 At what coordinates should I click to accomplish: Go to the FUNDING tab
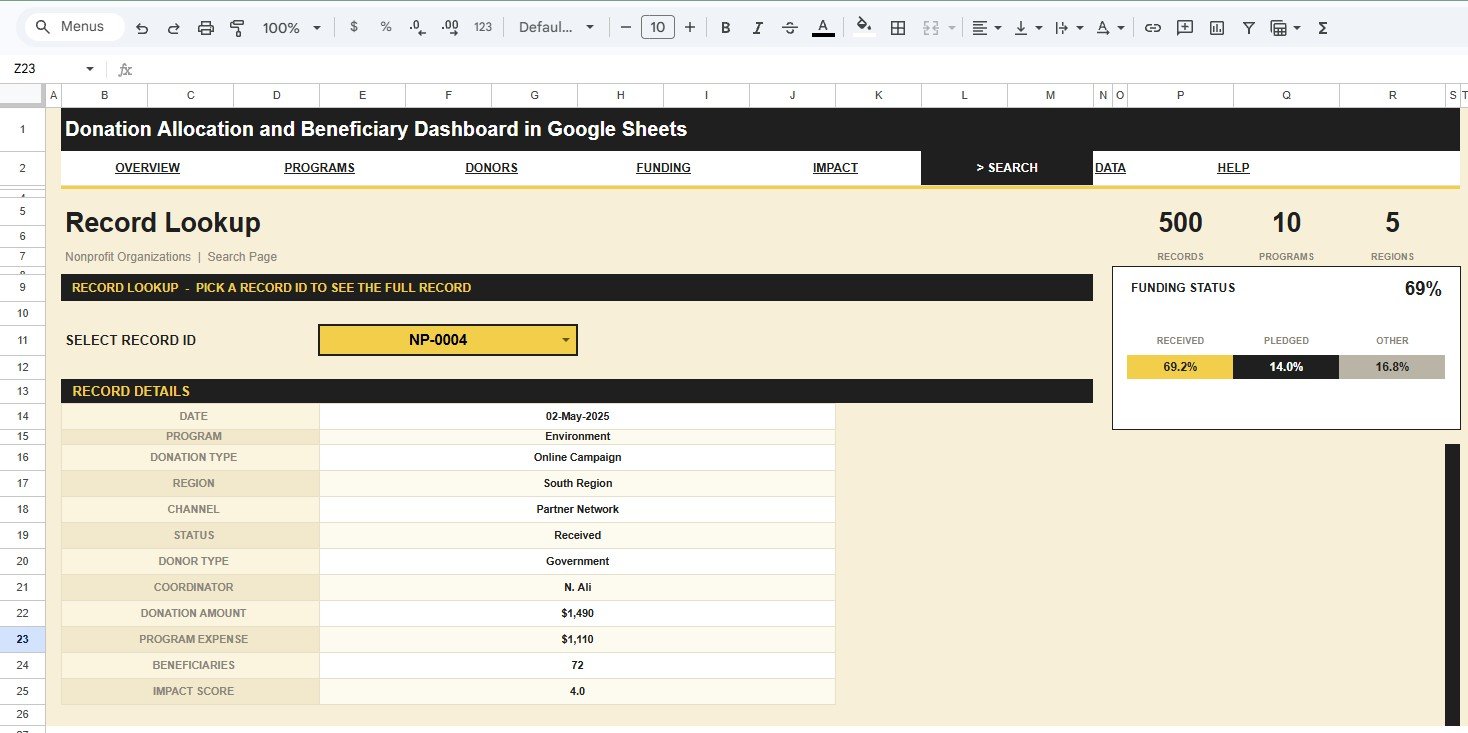pyautogui.click(x=663, y=168)
